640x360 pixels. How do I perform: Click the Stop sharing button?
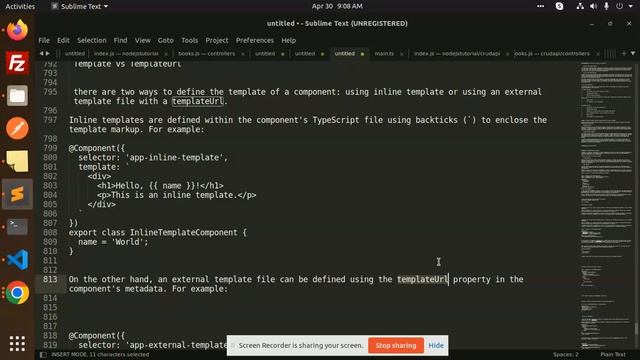point(396,345)
